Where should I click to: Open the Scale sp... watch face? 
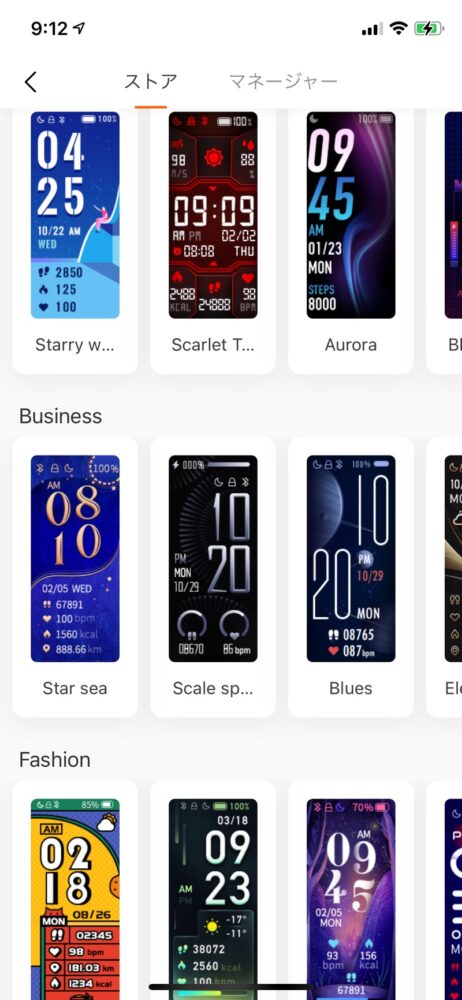(x=213, y=558)
